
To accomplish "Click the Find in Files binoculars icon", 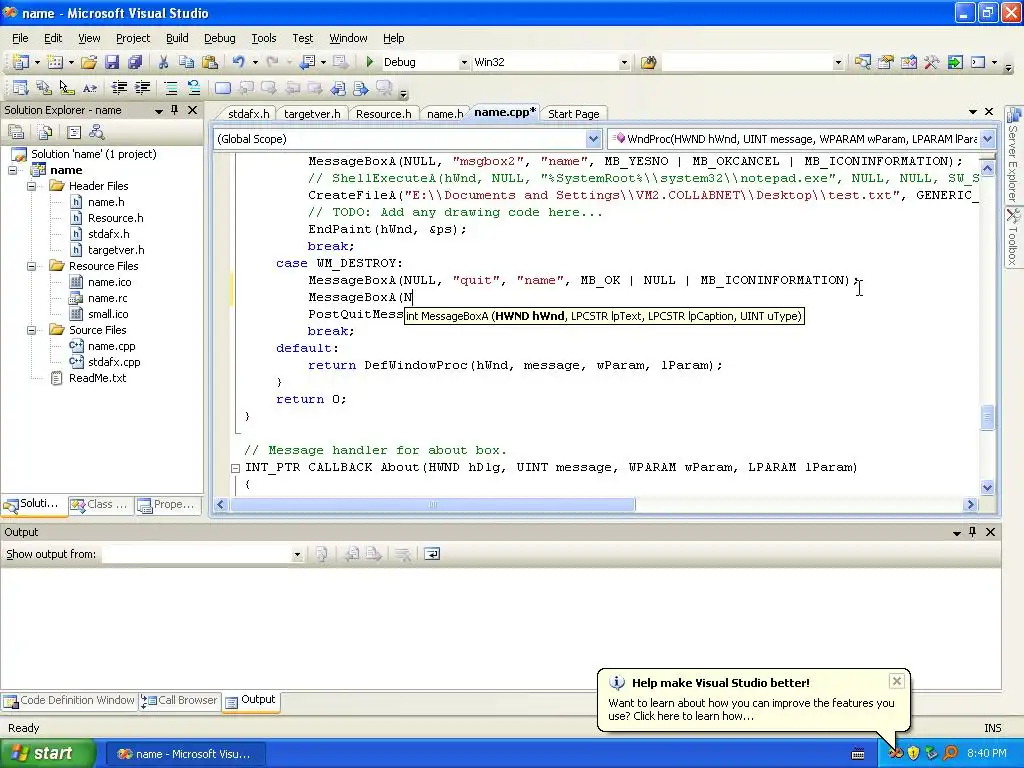I will (x=648, y=62).
